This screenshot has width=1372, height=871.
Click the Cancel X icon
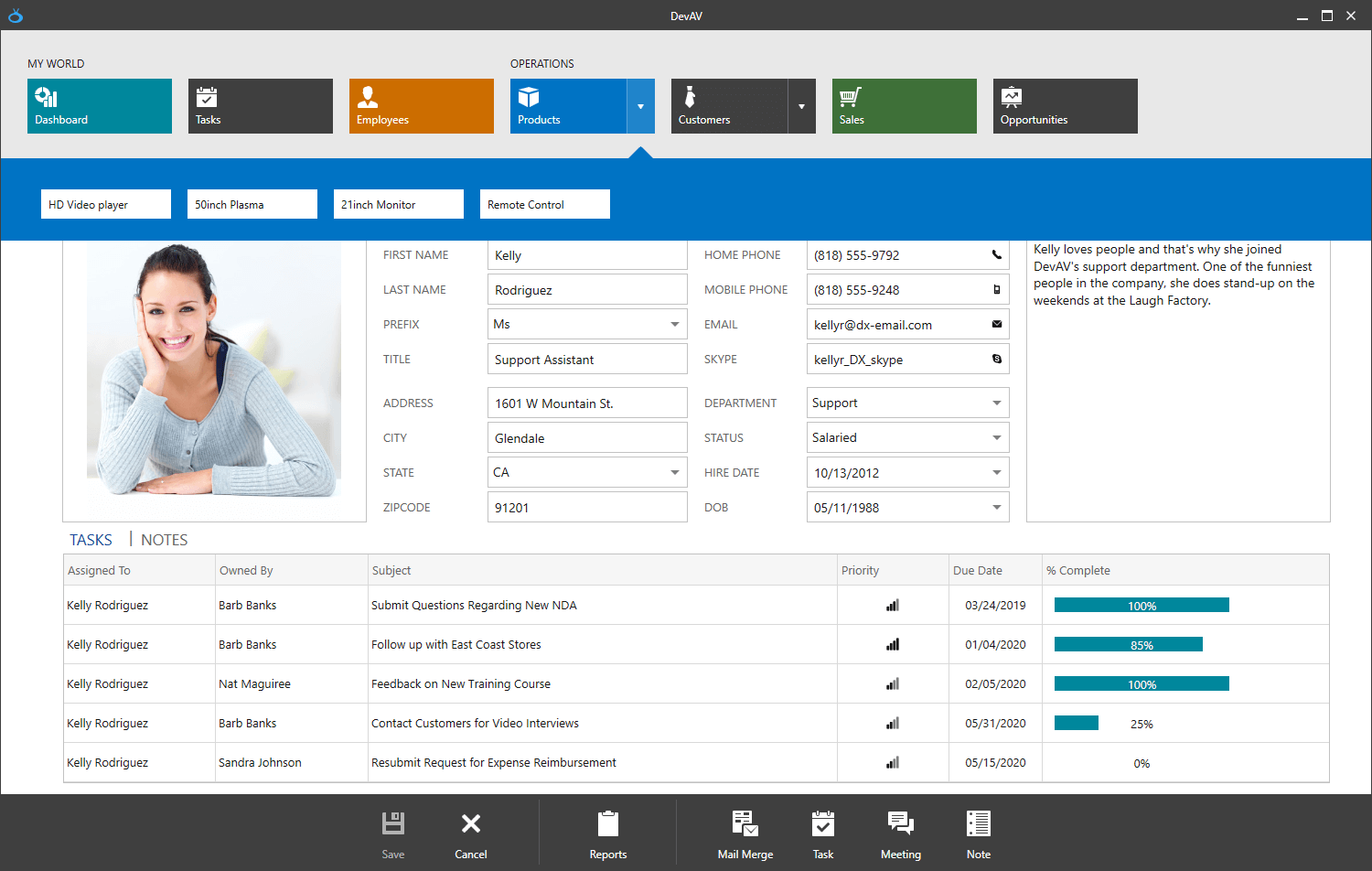click(x=470, y=824)
